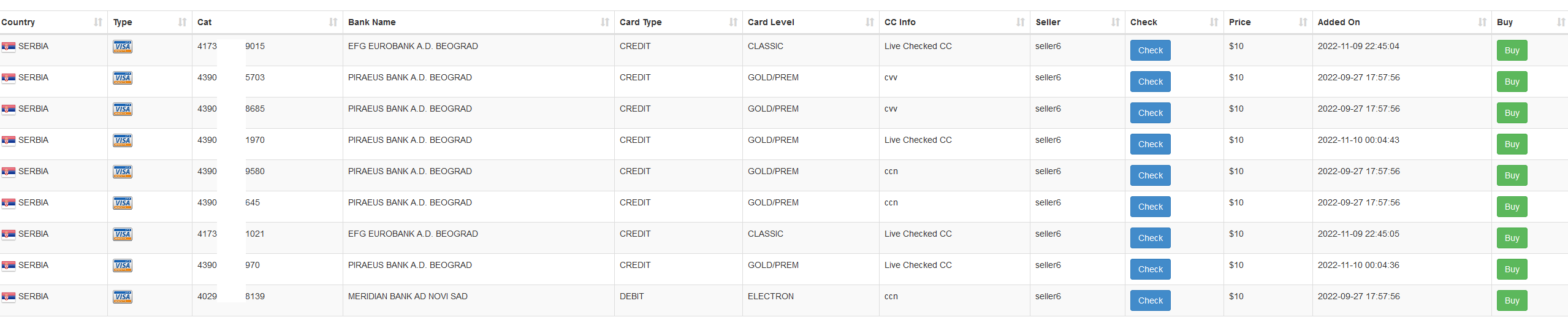Click the Serbia flag in the last row
Viewport: 1568px width, 325px height.
tap(9, 297)
